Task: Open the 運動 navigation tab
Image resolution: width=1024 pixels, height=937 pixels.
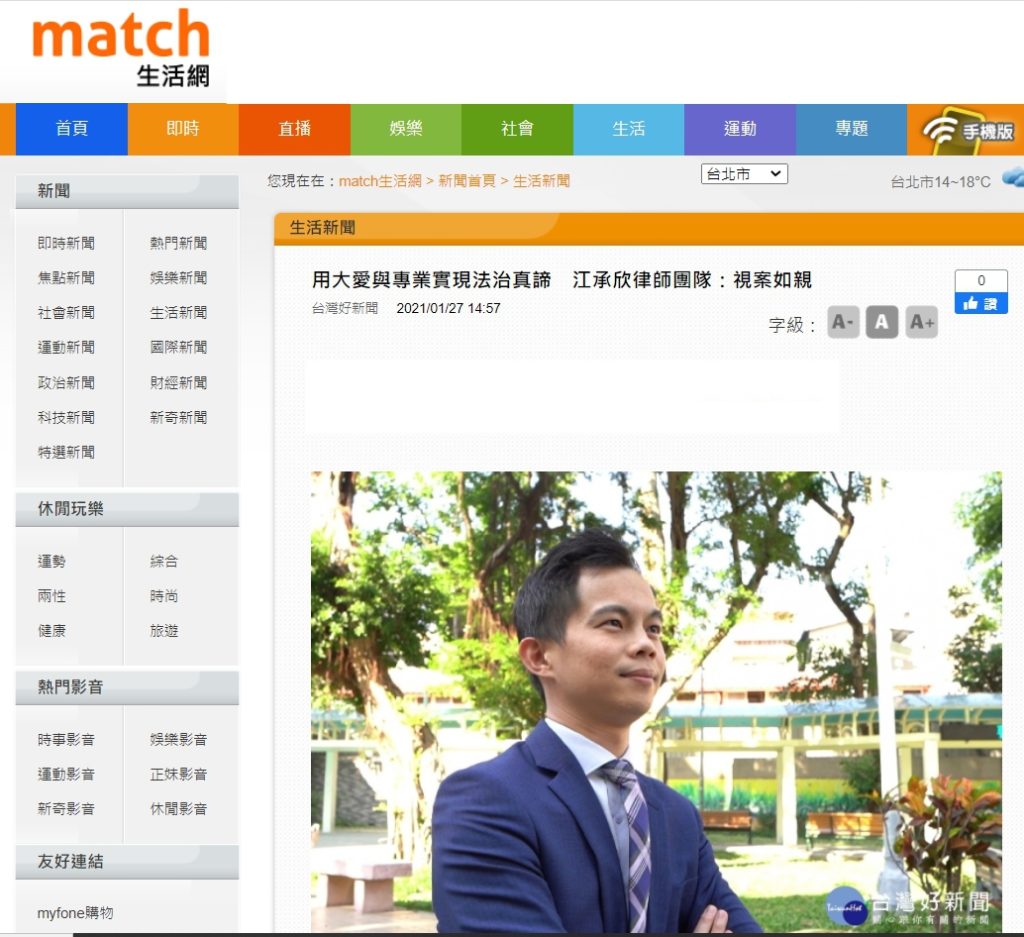Action: pyautogui.click(x=740, y=129)
